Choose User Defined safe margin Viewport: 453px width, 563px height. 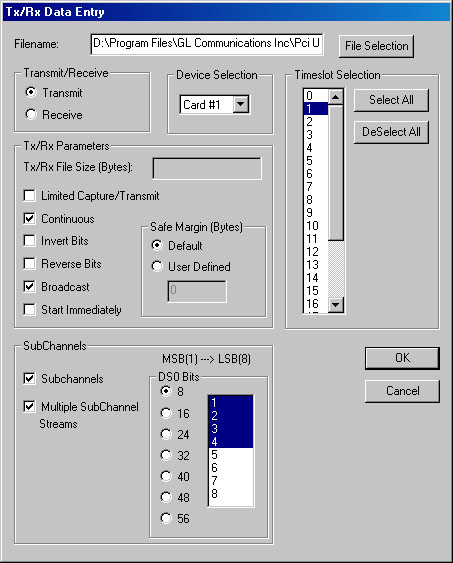click(157, 266)
